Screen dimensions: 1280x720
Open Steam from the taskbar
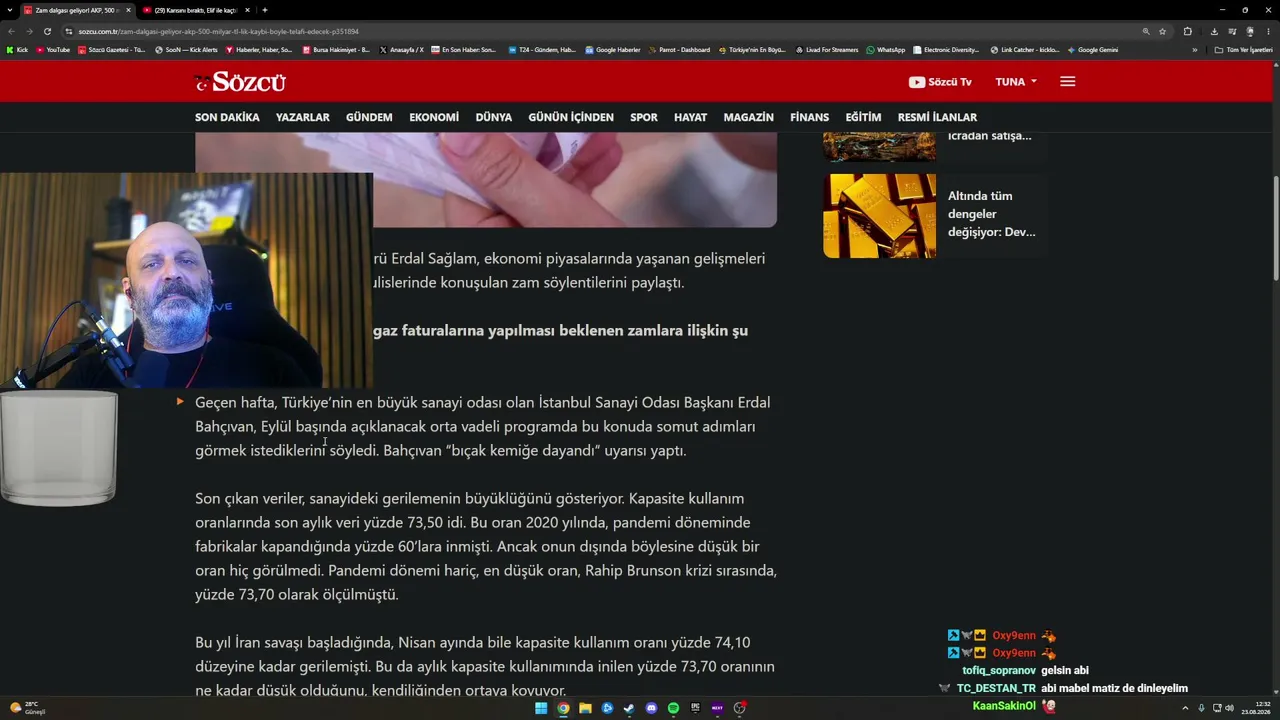click(x=629, y=708)
